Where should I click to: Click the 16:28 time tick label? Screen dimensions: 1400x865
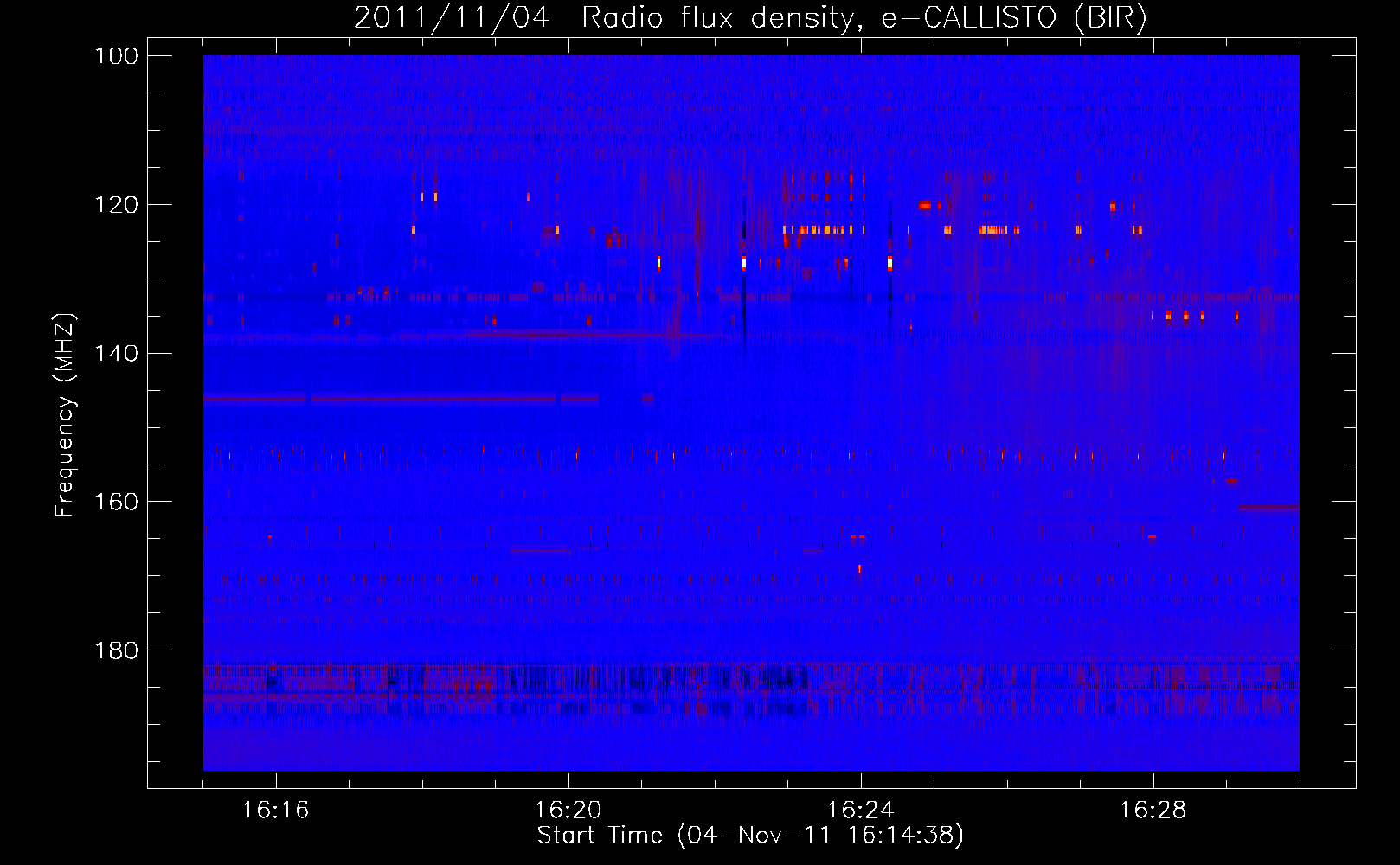pyautogui.click(x=1153, y=810)
